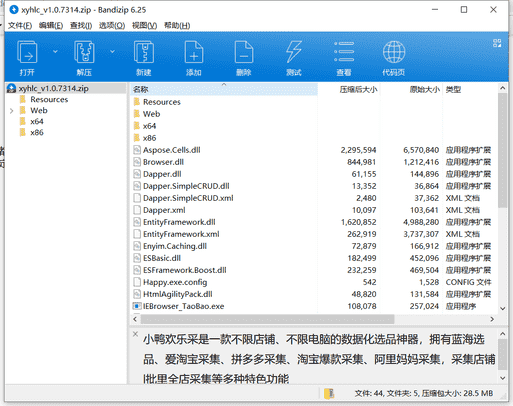Sort by the 类型 column header
This screenshot has width=513, height=406.
coord(470,89)
